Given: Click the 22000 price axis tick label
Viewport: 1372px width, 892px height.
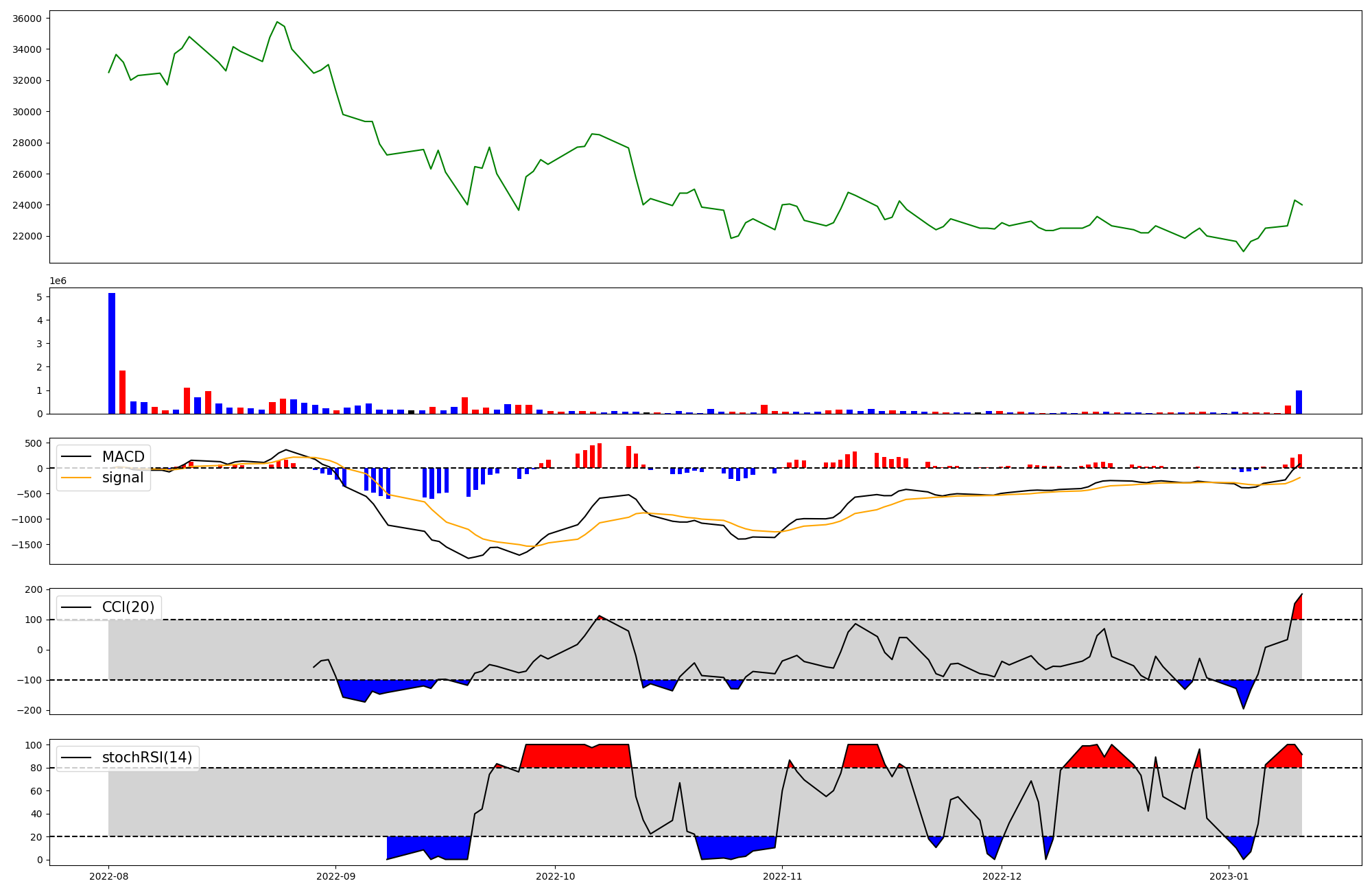Looking at the screenshot, I should (x=27, y=237).
